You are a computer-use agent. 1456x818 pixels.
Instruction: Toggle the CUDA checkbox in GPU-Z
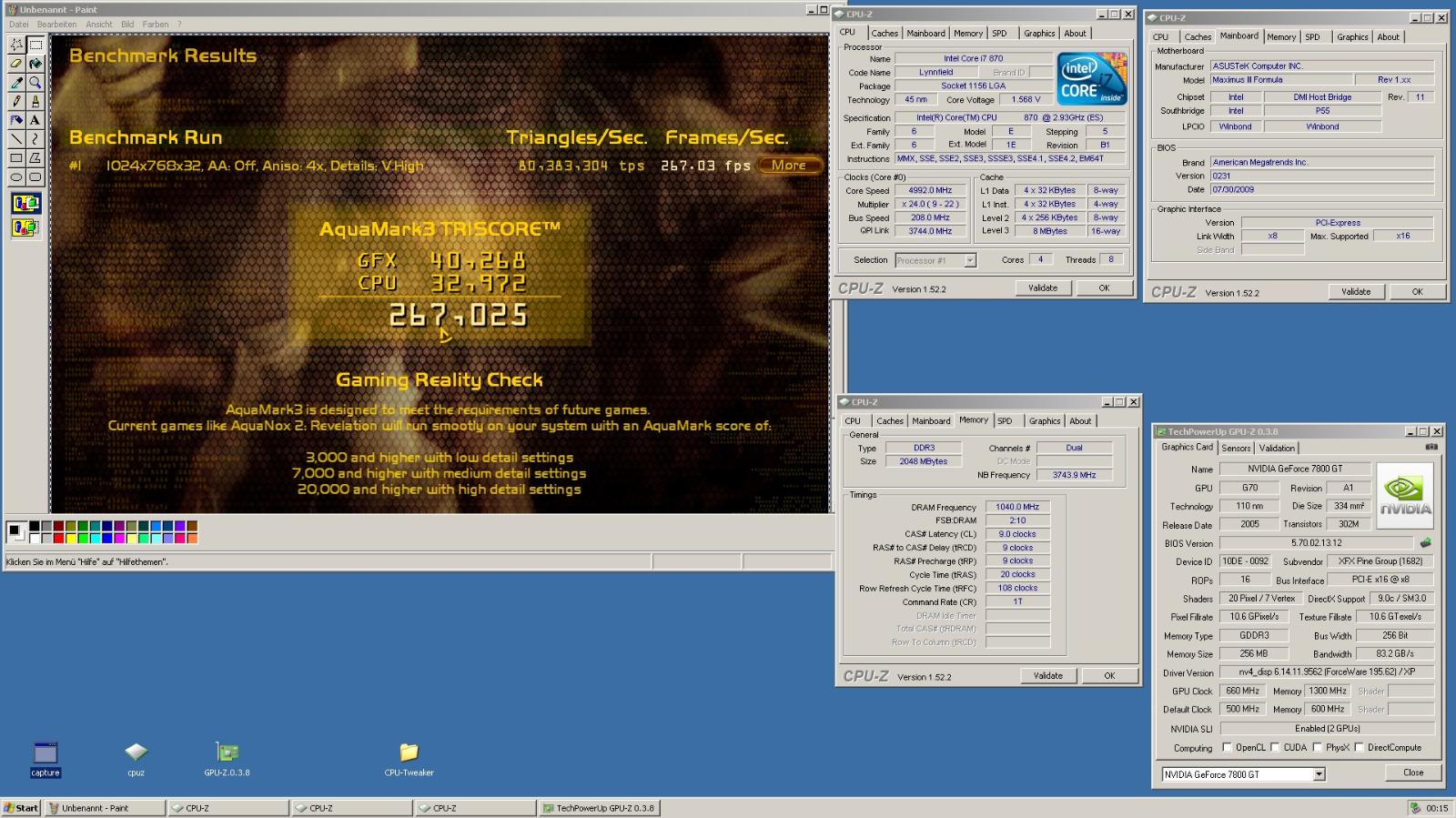pos(1275,747)
